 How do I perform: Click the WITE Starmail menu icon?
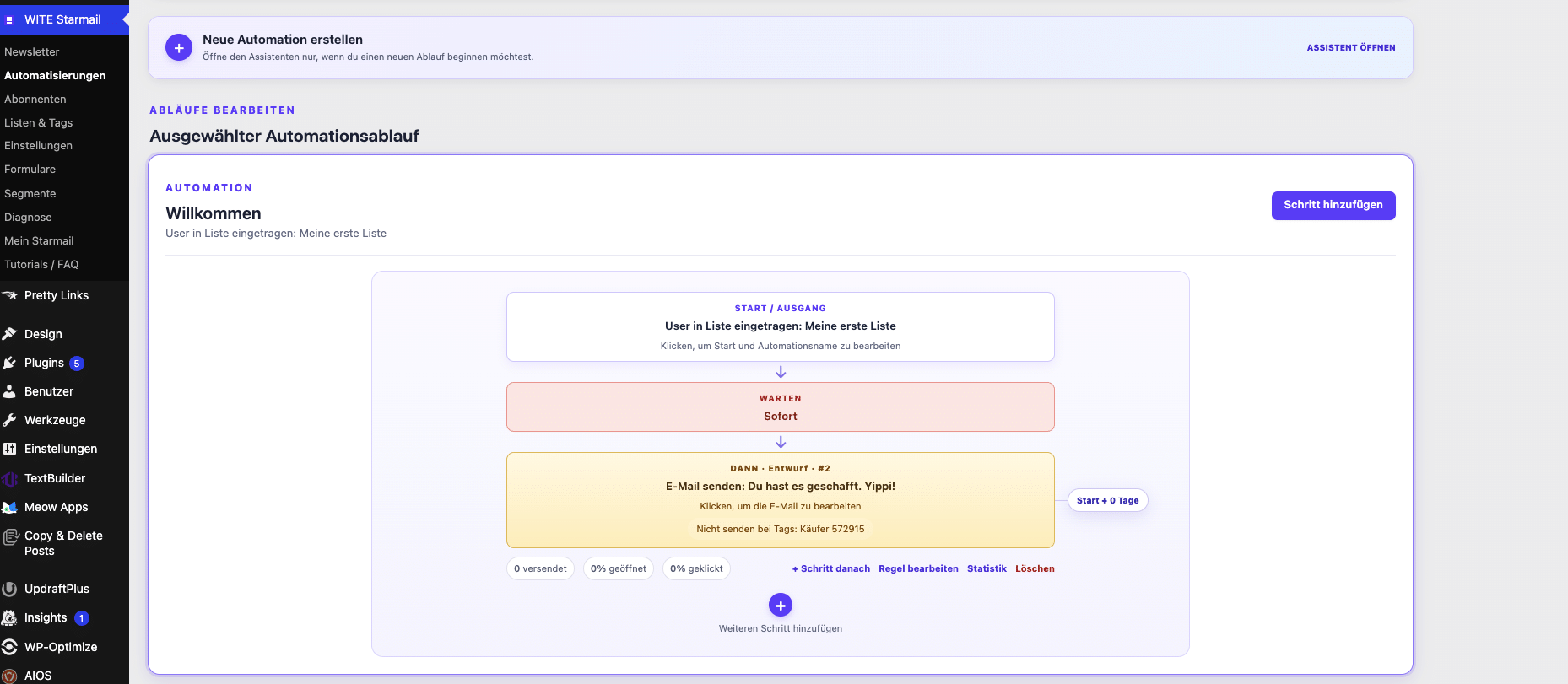pos(9,19)
